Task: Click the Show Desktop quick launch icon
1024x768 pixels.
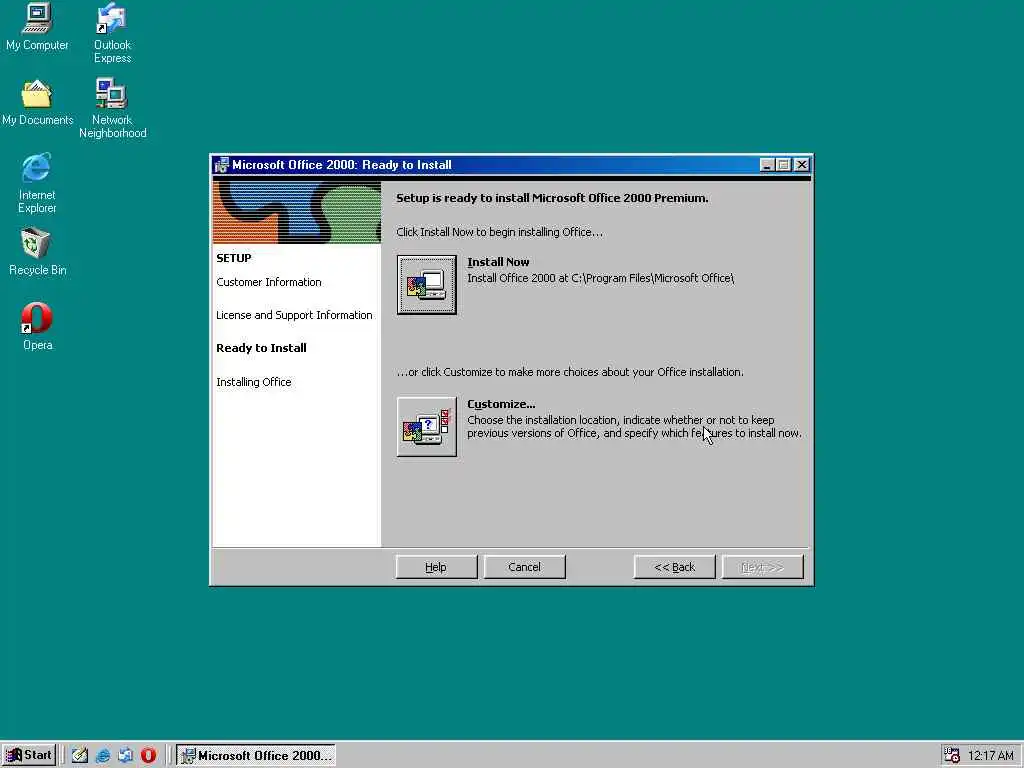Action: (80, 755)
